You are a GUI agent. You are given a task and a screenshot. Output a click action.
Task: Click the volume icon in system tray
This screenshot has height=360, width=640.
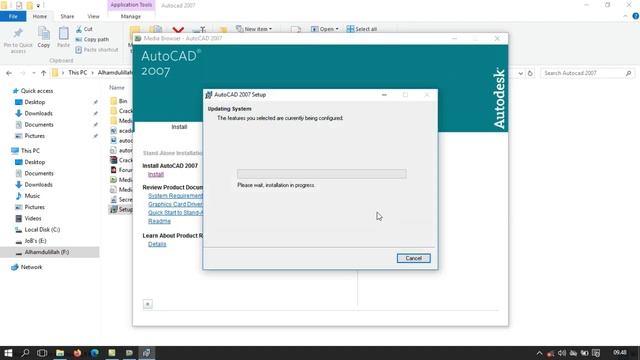(562, 353)
